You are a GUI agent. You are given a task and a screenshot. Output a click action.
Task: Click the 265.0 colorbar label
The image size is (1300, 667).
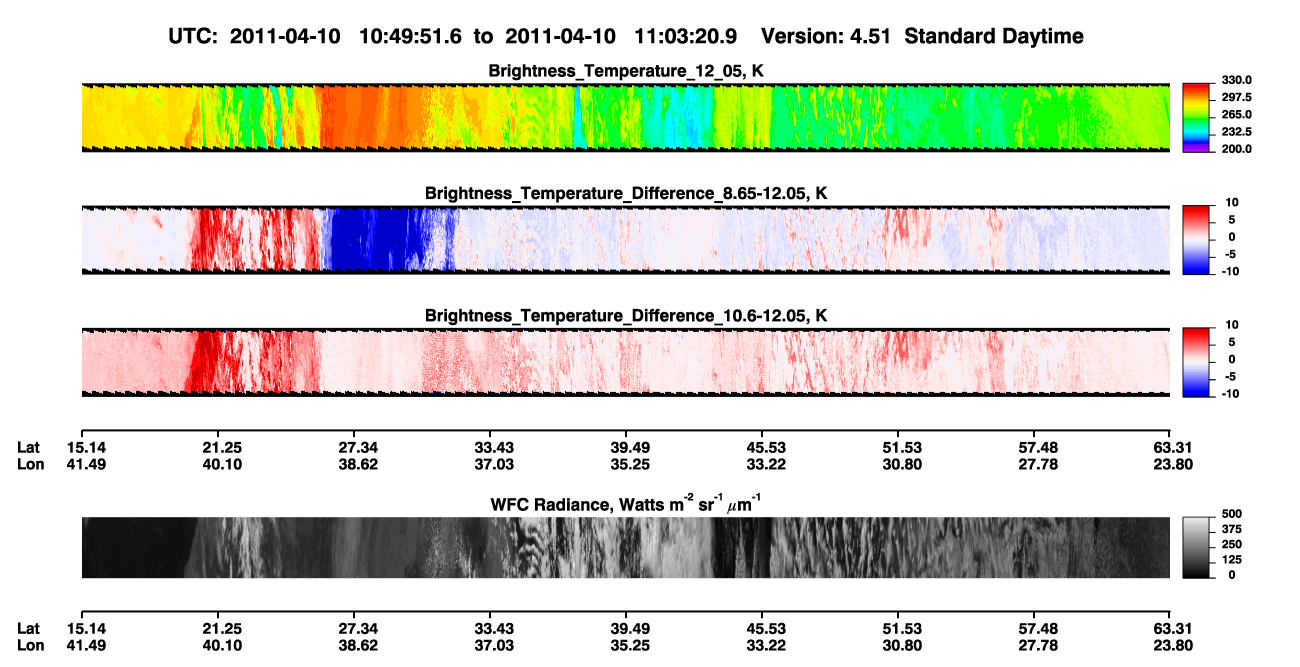click(x=1236, y=114)
